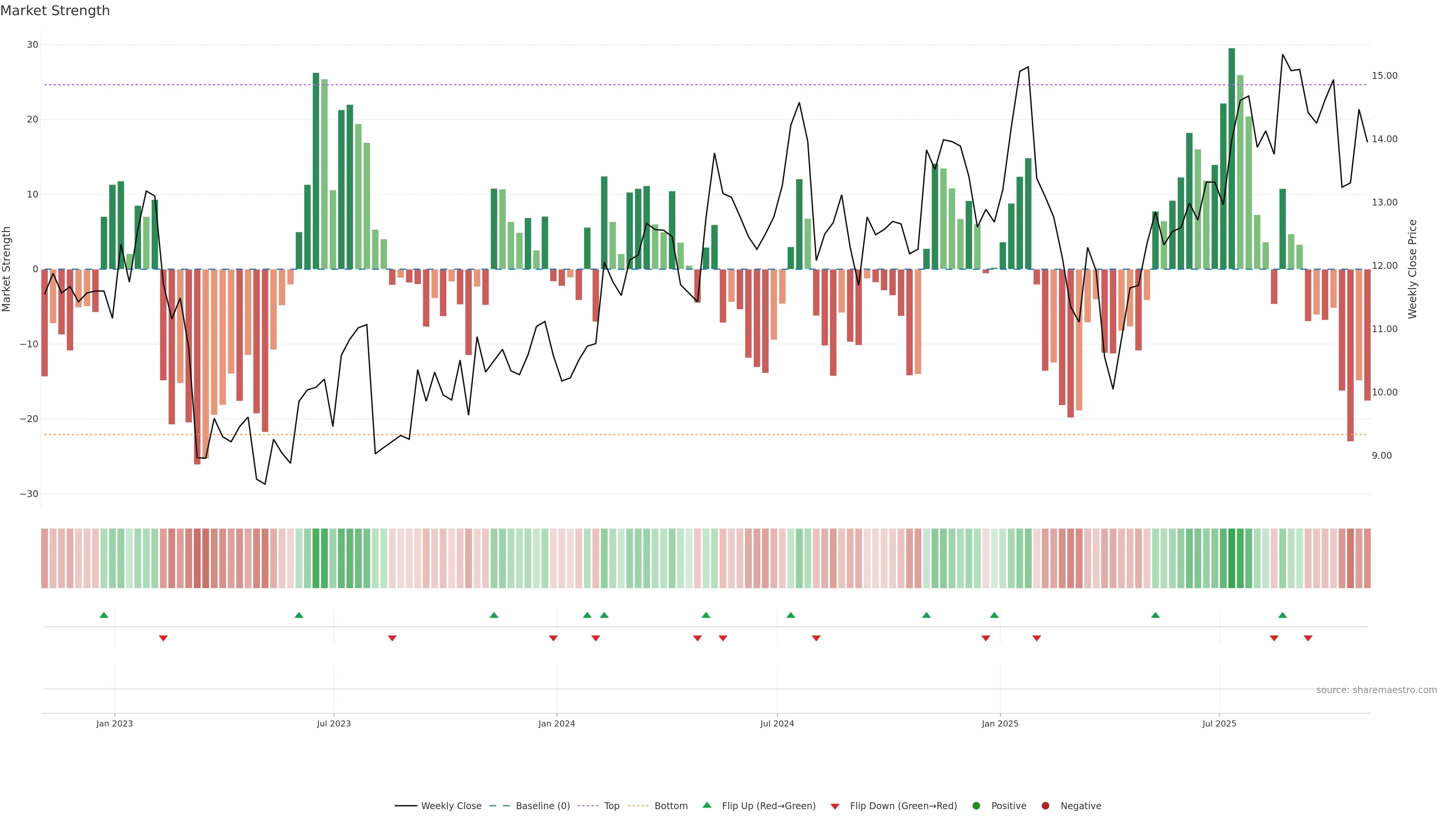
Task: Click Flip Down red triangle legend icon
Action: pyautogui.click(x=835, y=806)
